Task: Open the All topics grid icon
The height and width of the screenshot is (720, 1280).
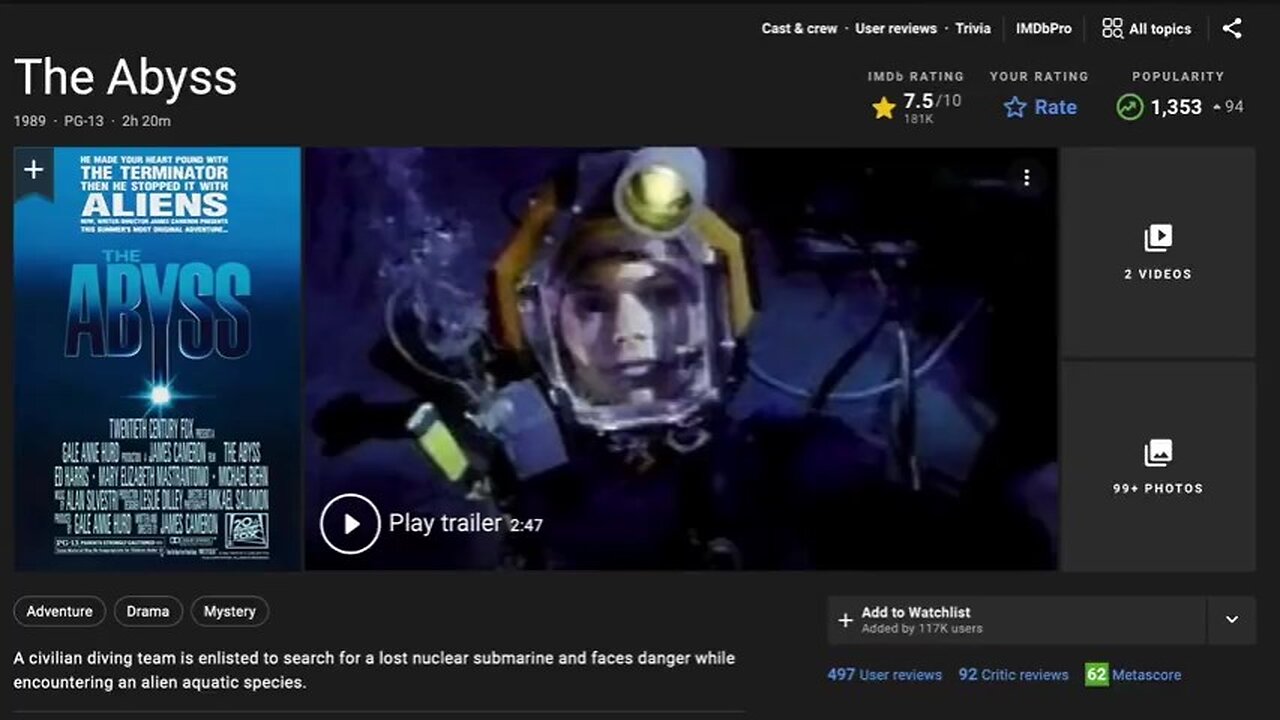Action: [1112, 28]
